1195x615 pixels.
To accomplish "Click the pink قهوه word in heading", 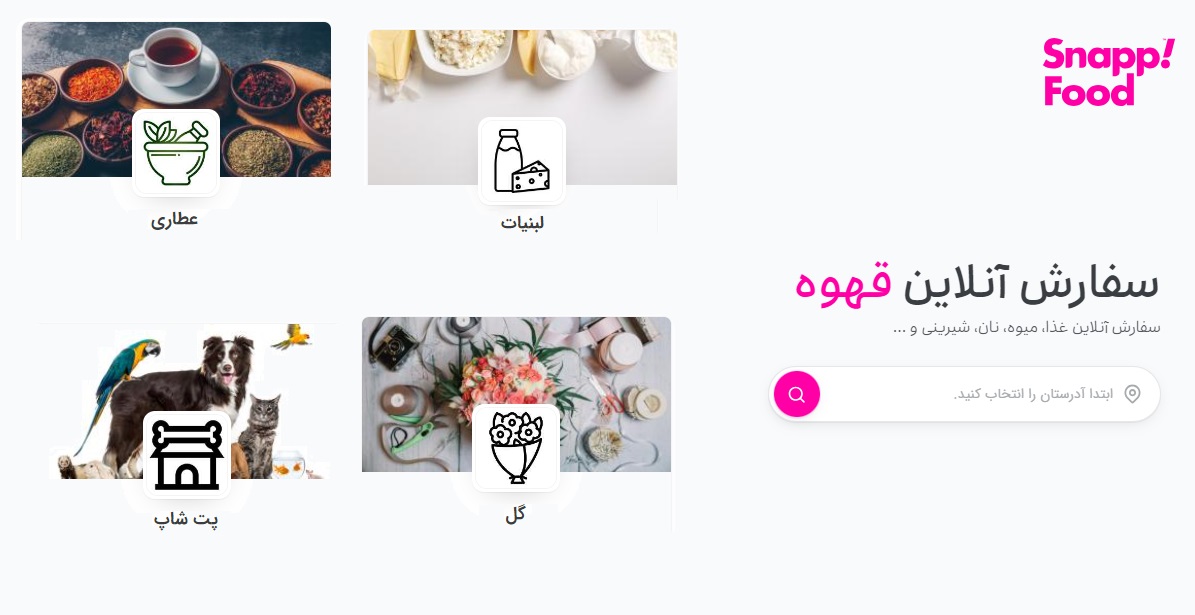I will [x=843, y=283].
